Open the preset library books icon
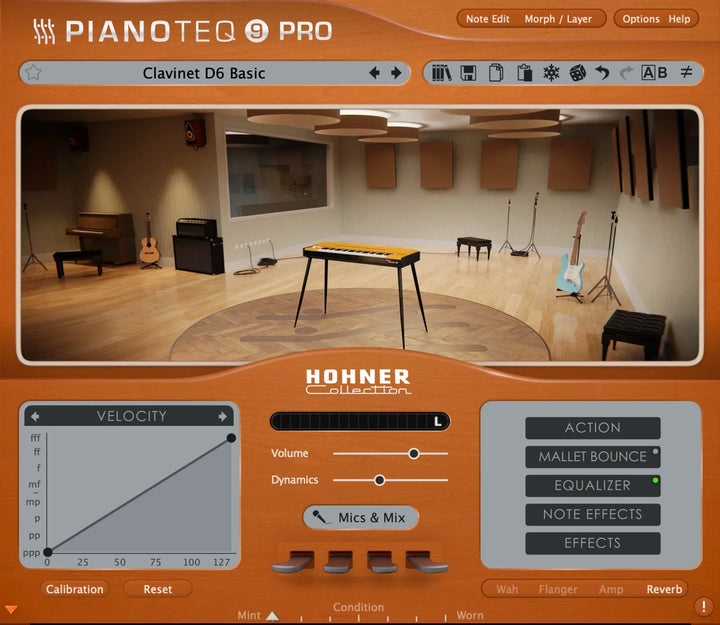The width and height of the screenshot is (720, 625). [x=442, y=73]
